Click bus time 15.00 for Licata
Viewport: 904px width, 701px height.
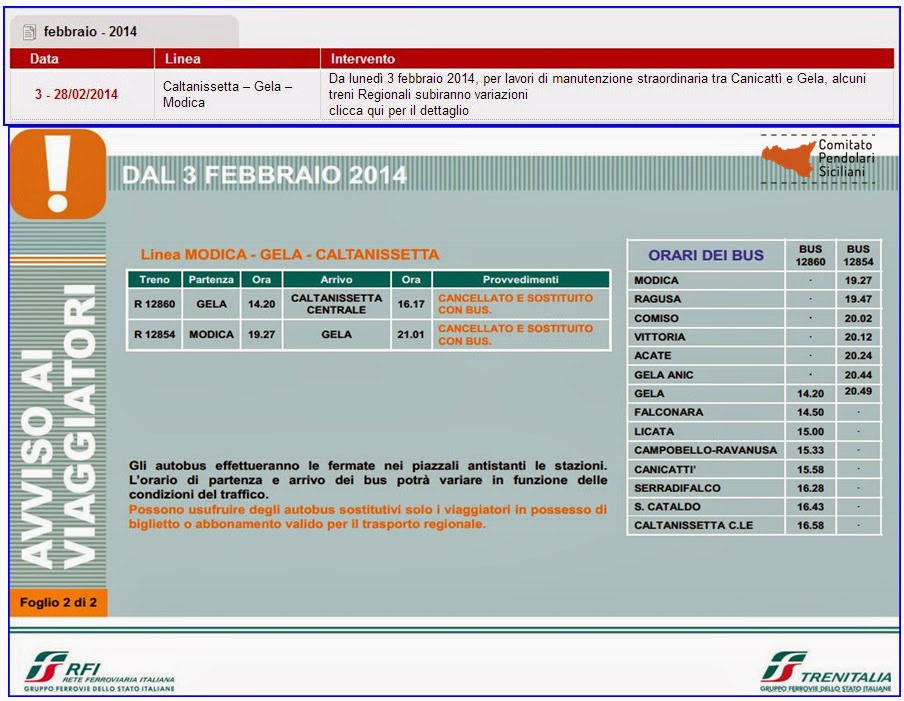pos(810,431)
